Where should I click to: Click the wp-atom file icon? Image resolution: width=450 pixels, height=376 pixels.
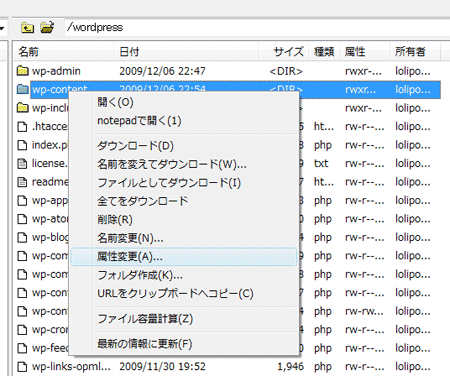(x=22, y=219)
